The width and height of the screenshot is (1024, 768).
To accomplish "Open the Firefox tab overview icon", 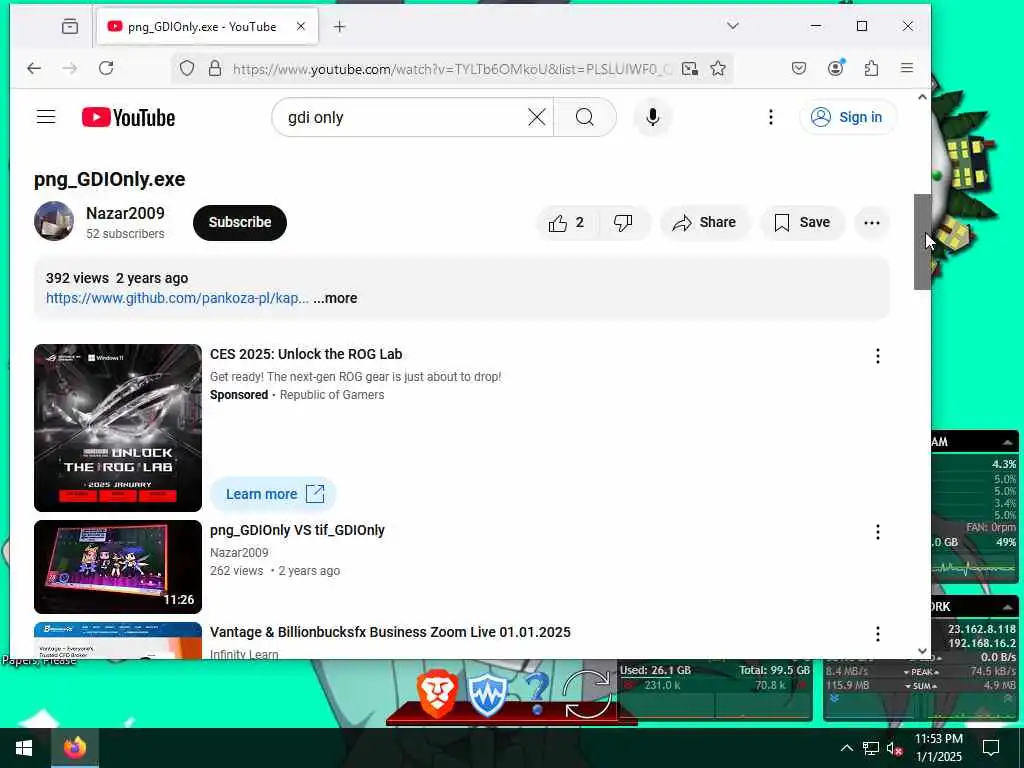I will (70, 26).
